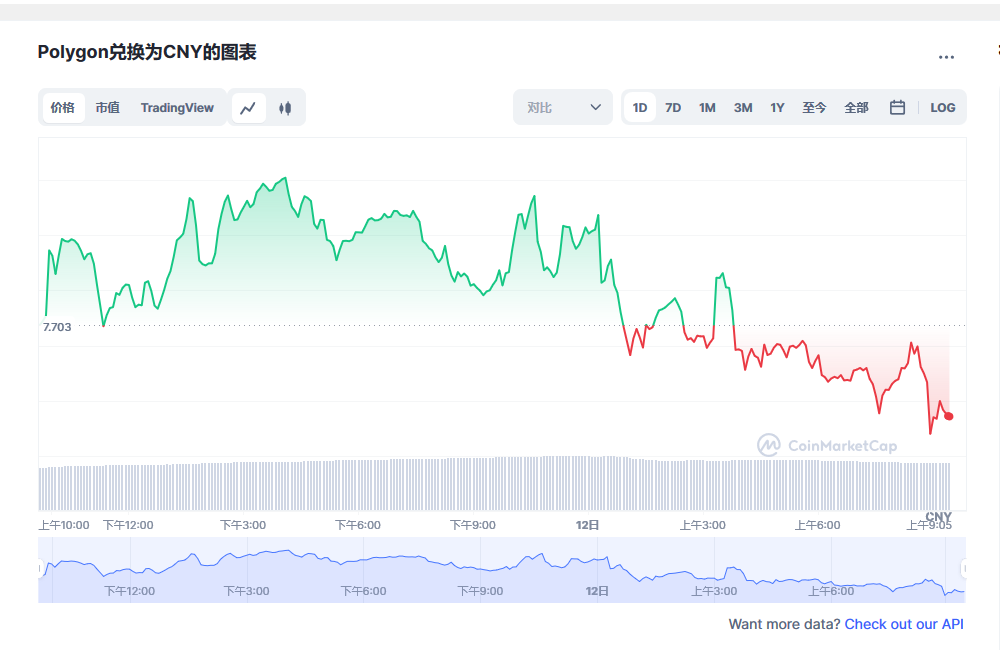
Task: Click the 上午10:00 axis label
Action: click(x=64, y=525)
